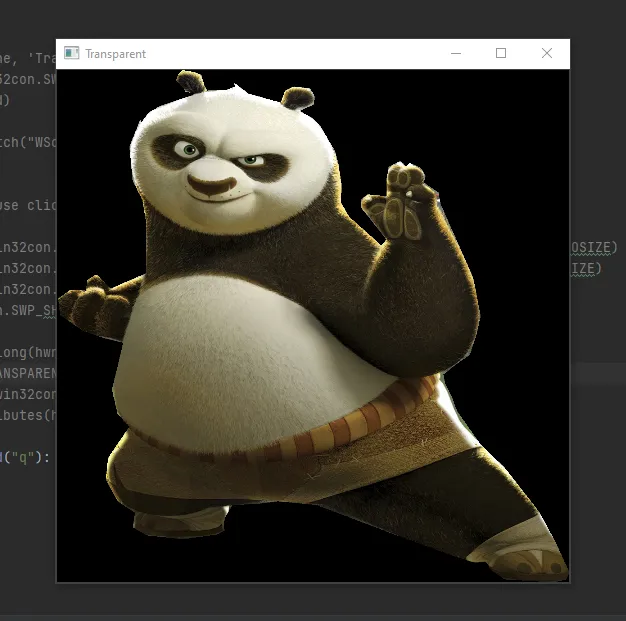Click the 'OSIZE)' code text in the editor
This screenshot has width=626, height=621.
tap(594, 248)
